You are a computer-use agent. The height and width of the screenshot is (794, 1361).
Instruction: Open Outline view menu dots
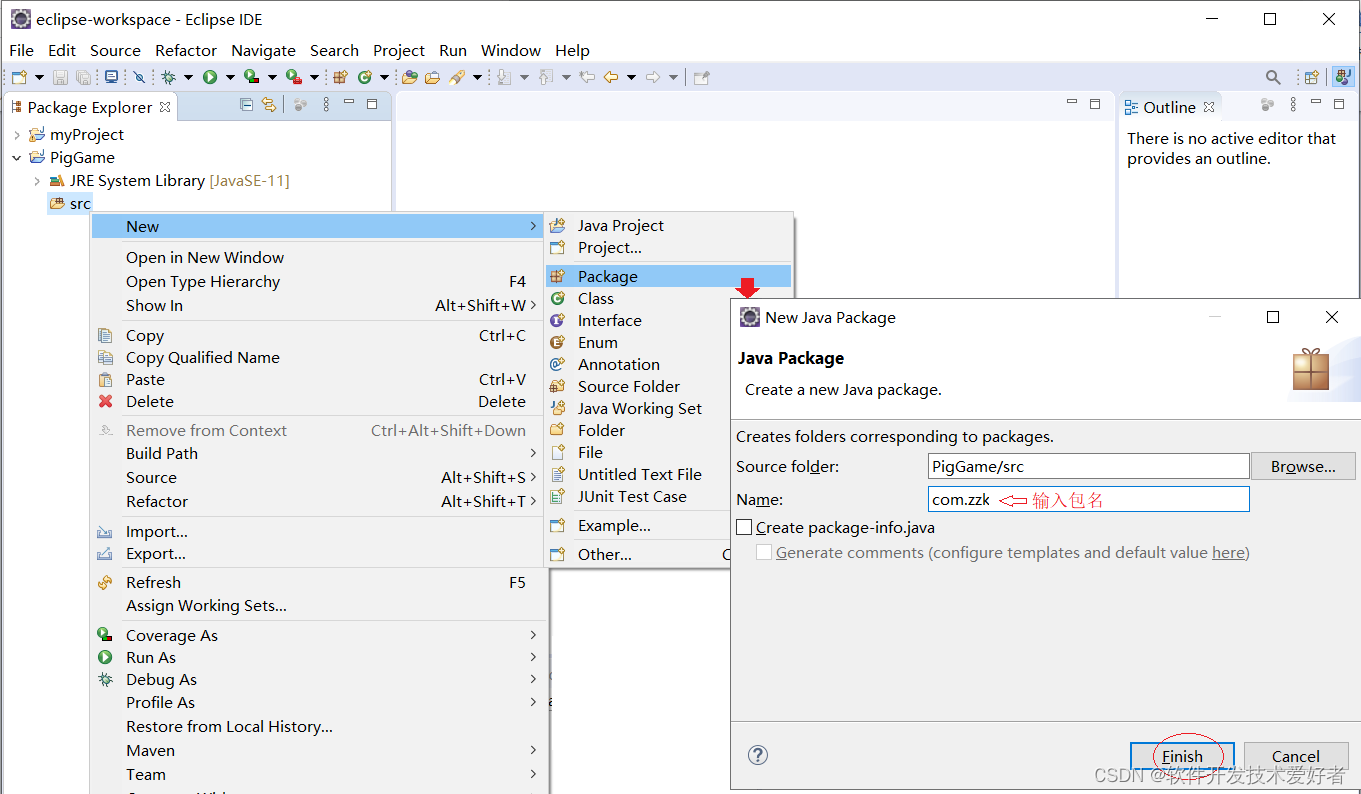1293,105
